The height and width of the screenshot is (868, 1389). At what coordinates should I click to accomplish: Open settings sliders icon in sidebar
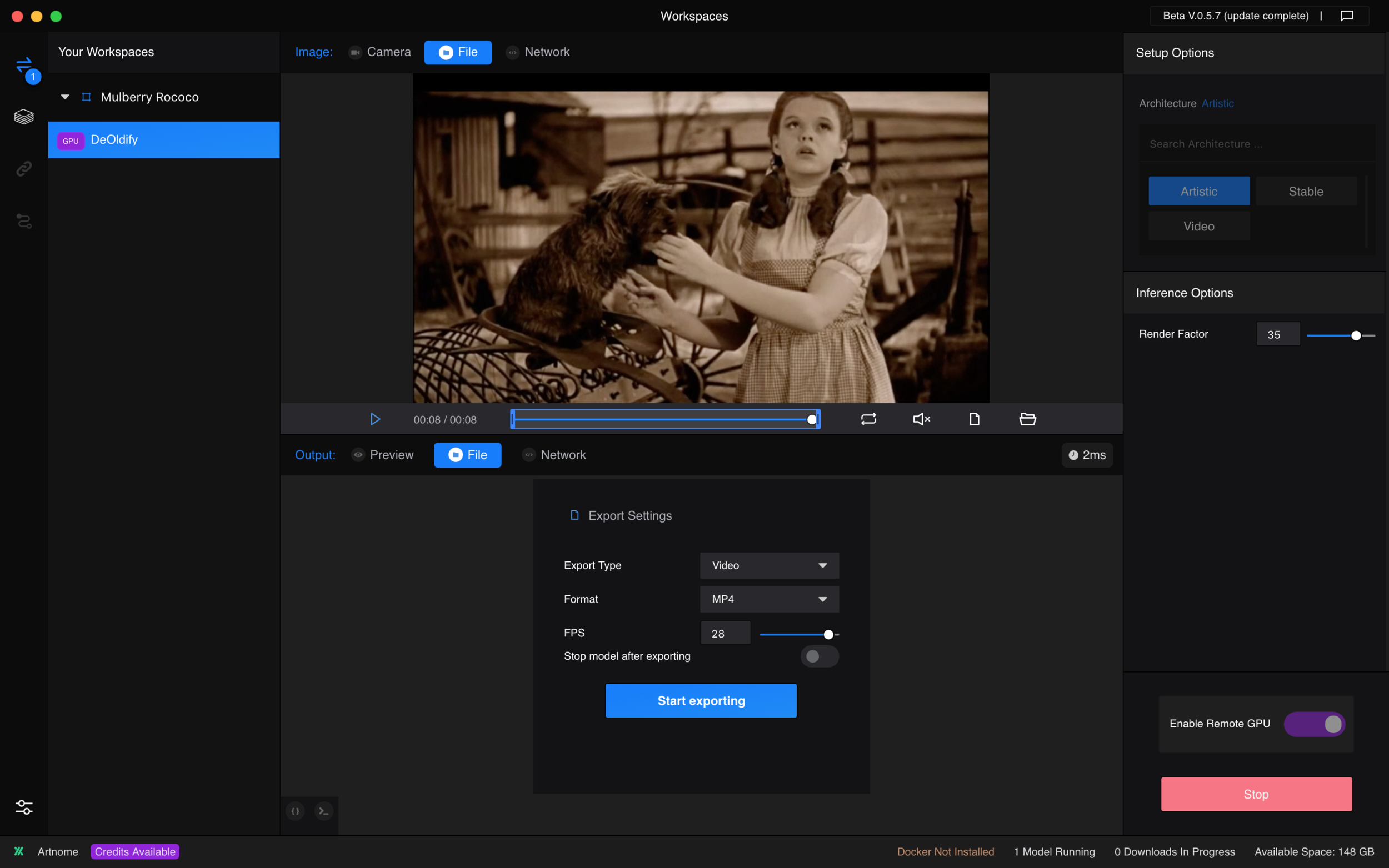[x=24, y=807]
